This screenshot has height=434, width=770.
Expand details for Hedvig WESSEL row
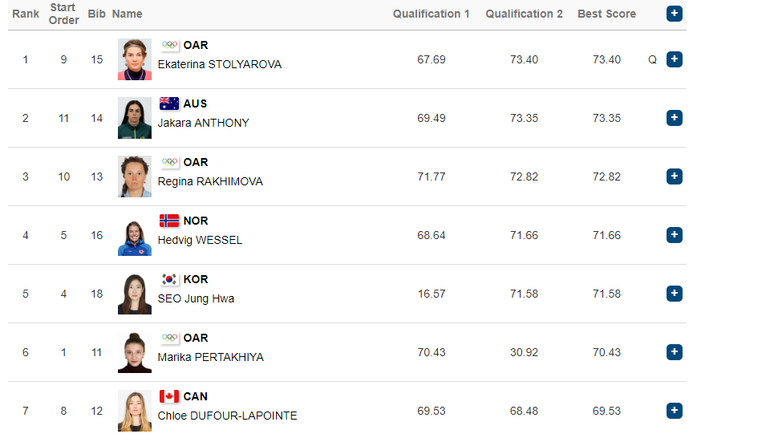click(x=674, y=235)
